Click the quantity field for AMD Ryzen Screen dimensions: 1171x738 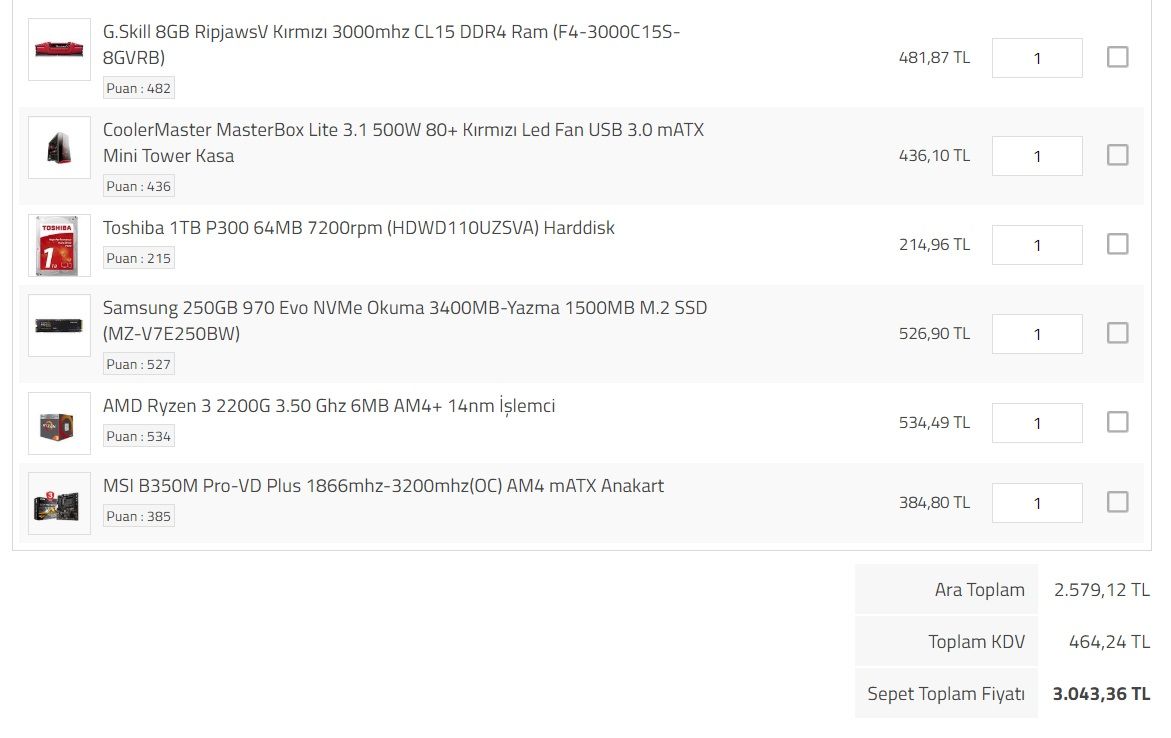click(x=1036, y=423)
